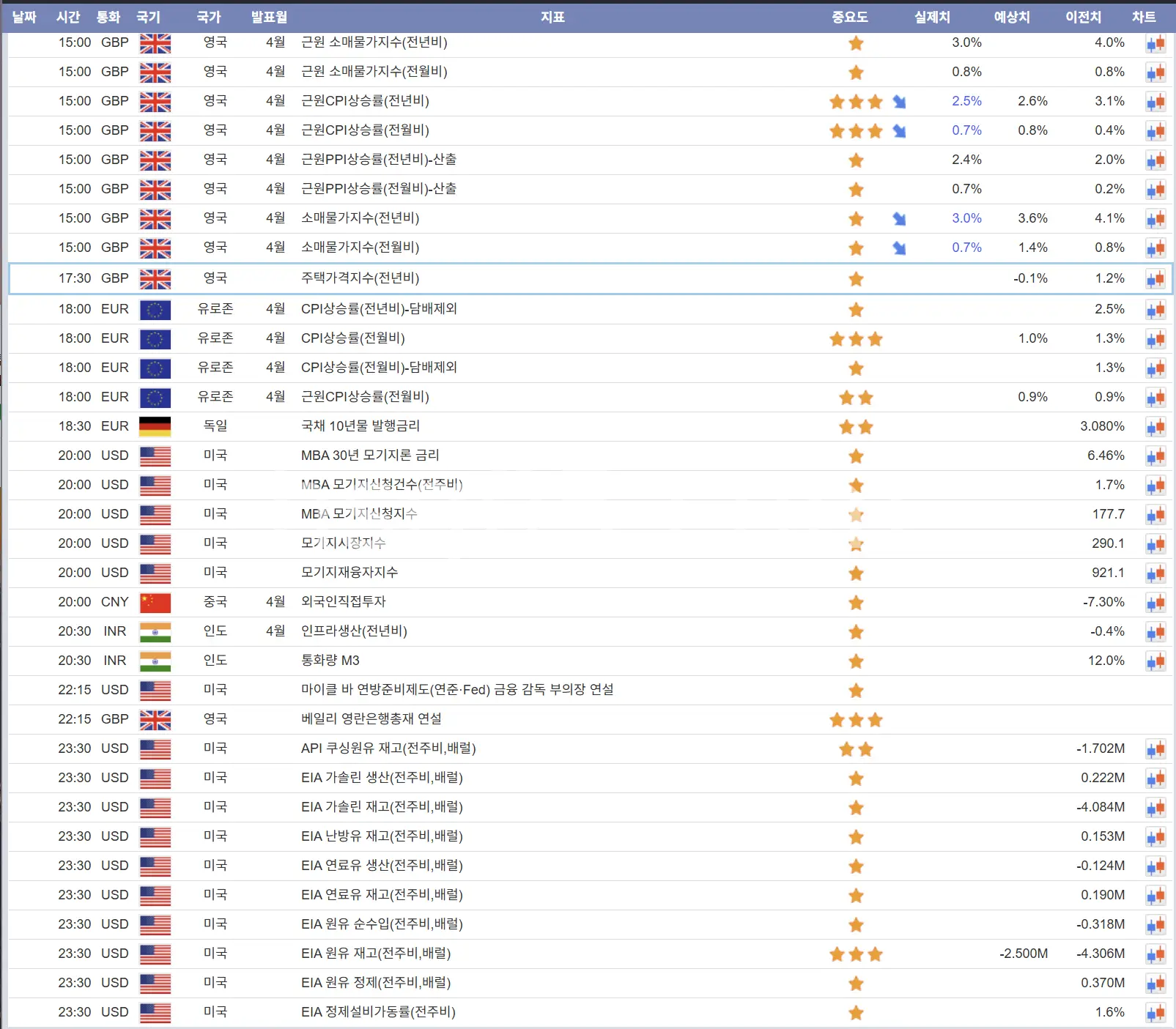1176x1029 pixels.
Task: Sort by the 중요도 column header
Action: pos(850,17)
